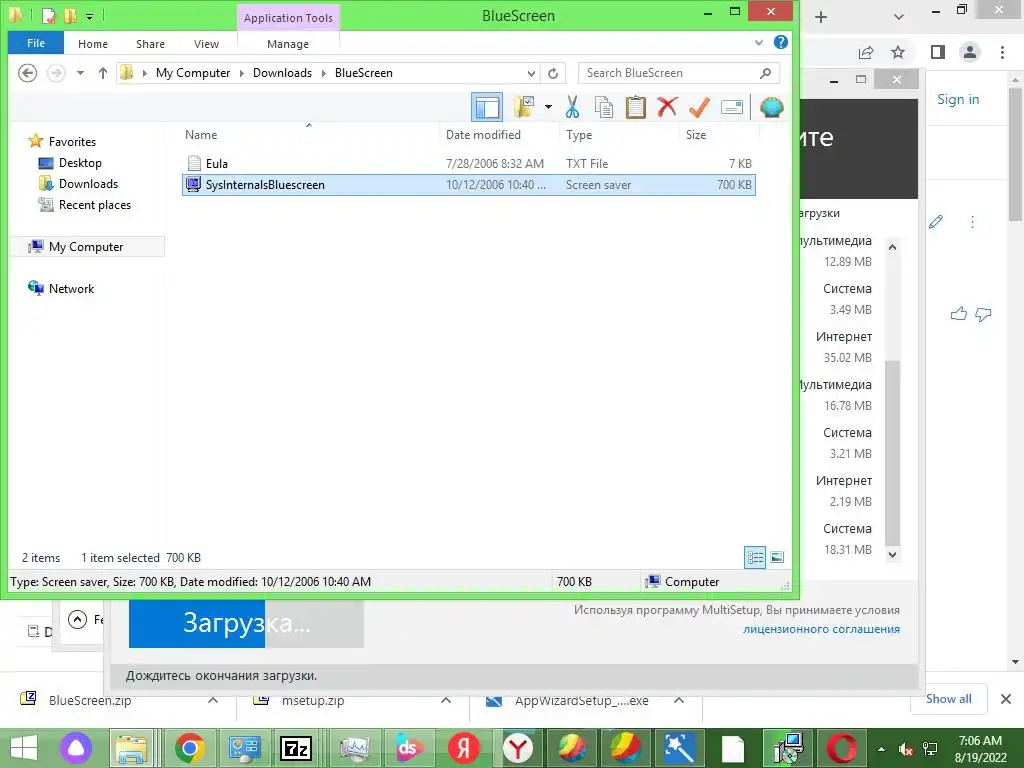This screenshot has height=768, width=1024.
Task: Open Opera from the taskbar
Action: tap(841, 748)
